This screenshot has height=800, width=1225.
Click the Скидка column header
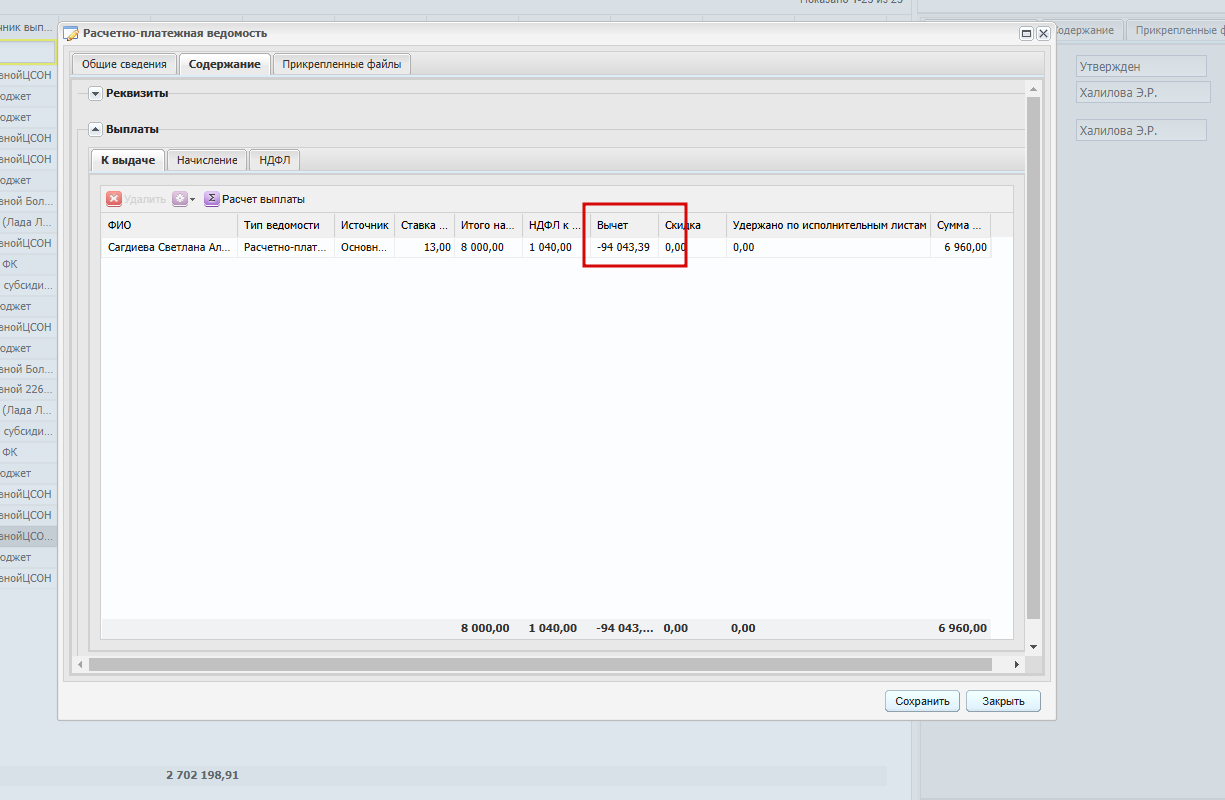pos(692,225)
